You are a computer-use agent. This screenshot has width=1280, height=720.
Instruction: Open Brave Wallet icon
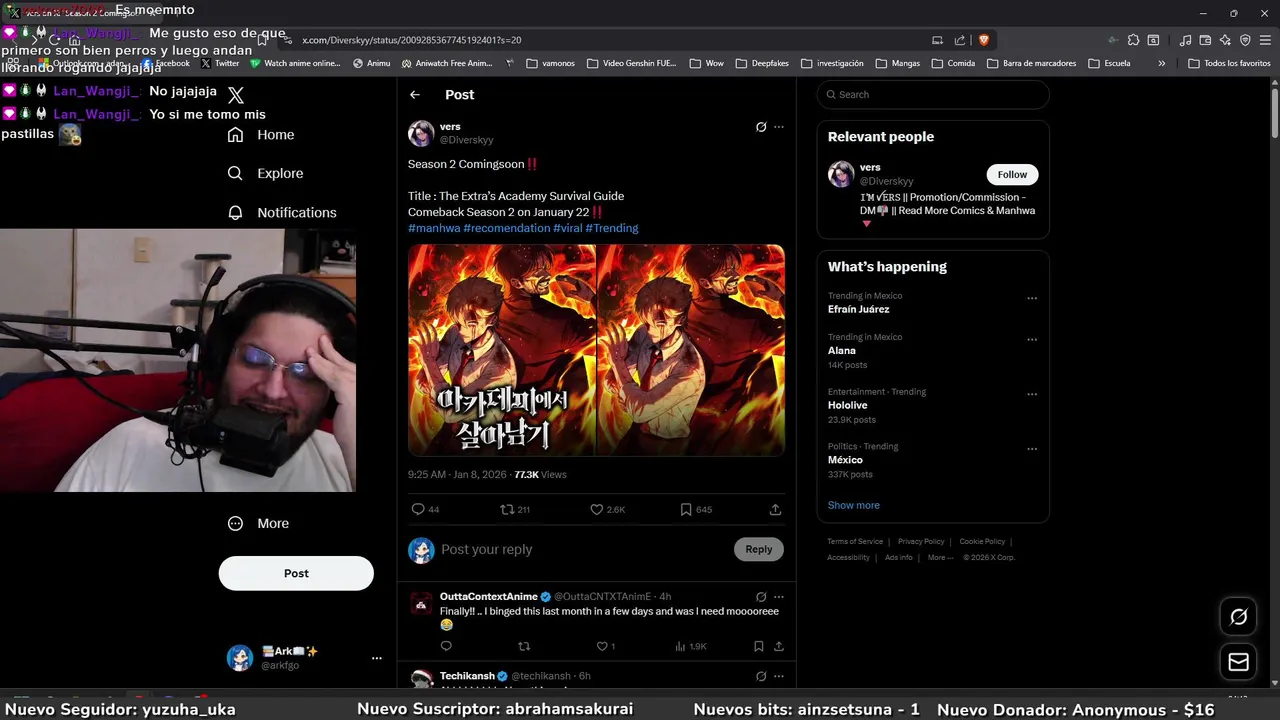(x=1206, y=40)
